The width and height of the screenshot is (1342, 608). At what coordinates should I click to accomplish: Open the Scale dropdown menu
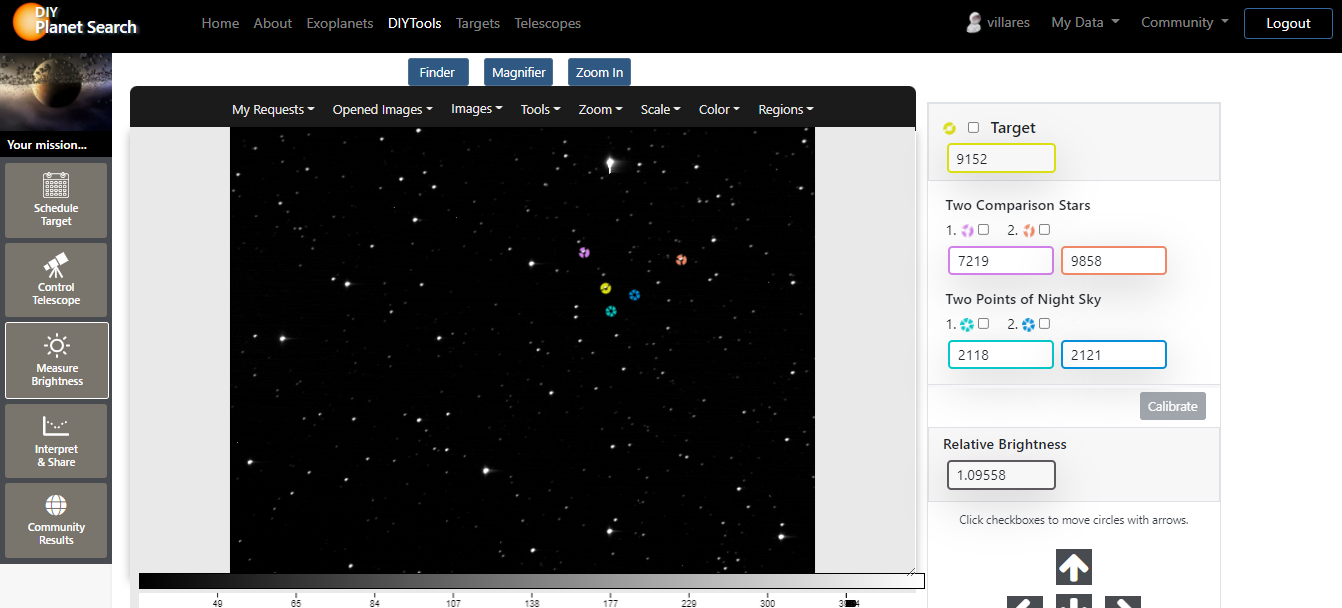pyautogui.click(x=660, y=110)
